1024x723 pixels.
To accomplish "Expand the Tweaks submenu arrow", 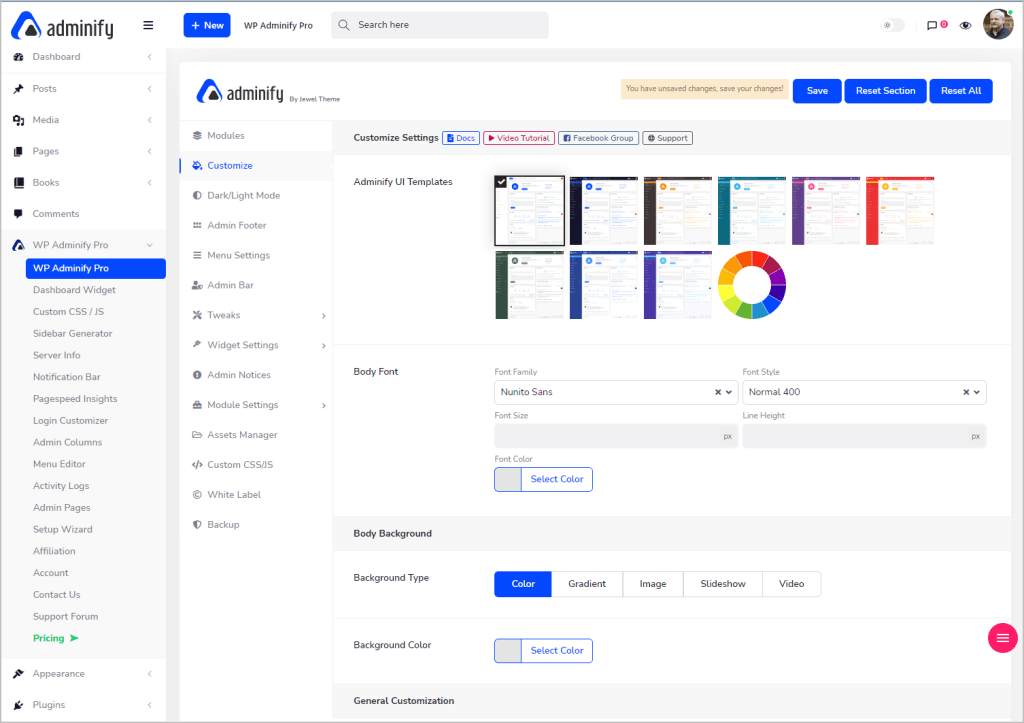I will pyautogui.click(x=324, y=316).
